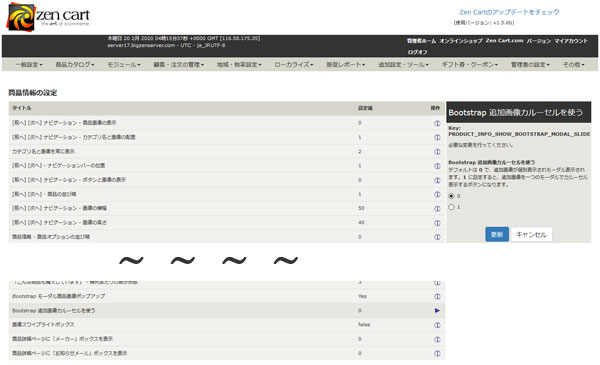Click the value 40 in the table

point(361,223)
